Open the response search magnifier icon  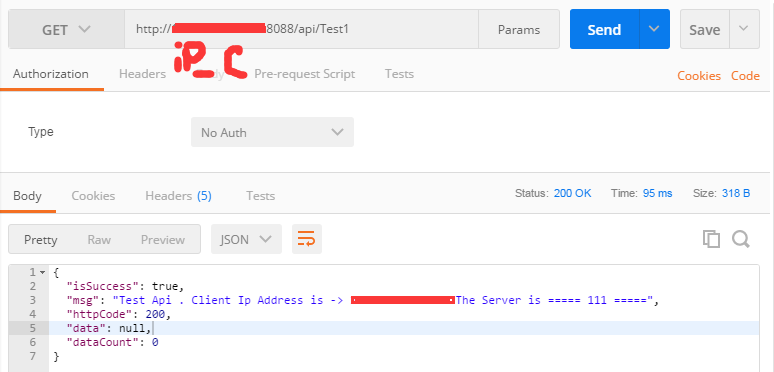pyautogui.click(x=741, y=239)
